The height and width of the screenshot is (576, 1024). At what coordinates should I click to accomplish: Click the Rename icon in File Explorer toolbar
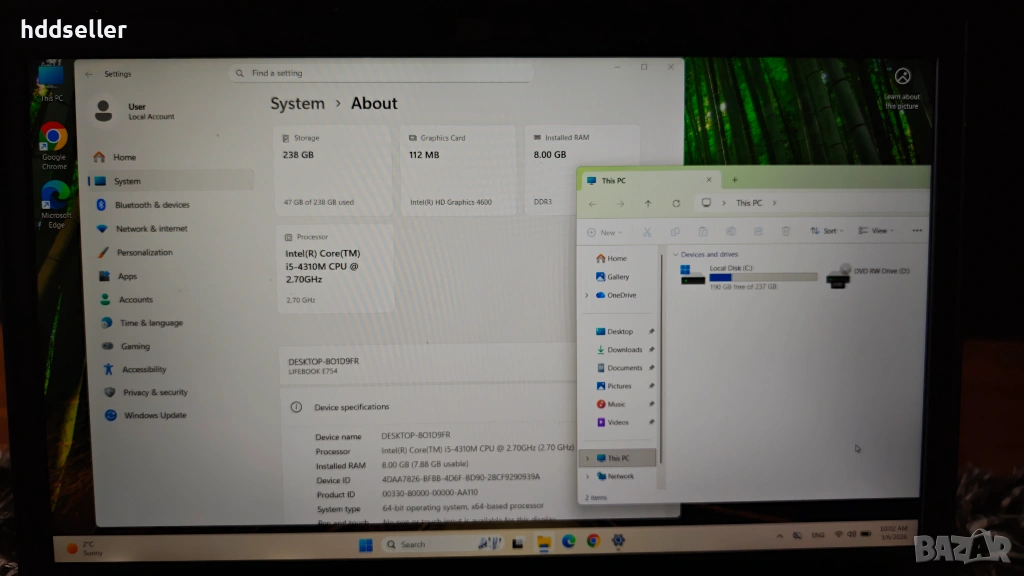click(731, 231)
